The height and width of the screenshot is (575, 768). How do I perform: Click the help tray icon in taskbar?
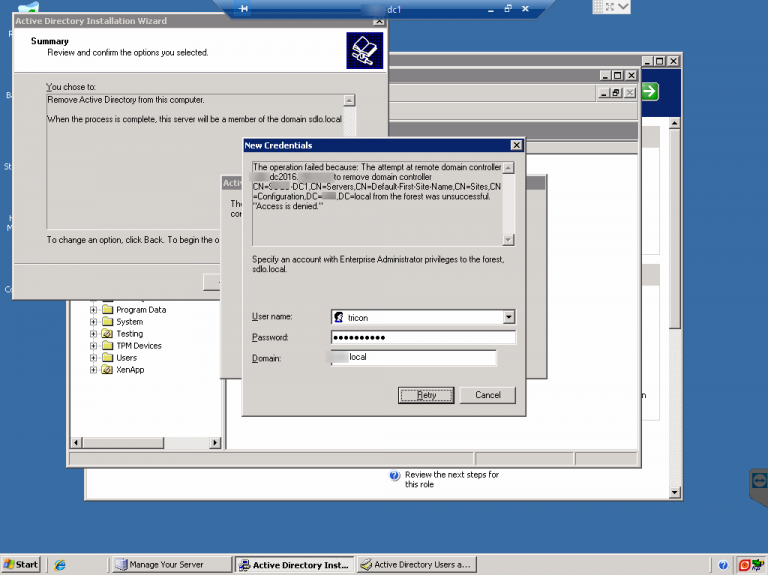[723, 565]
